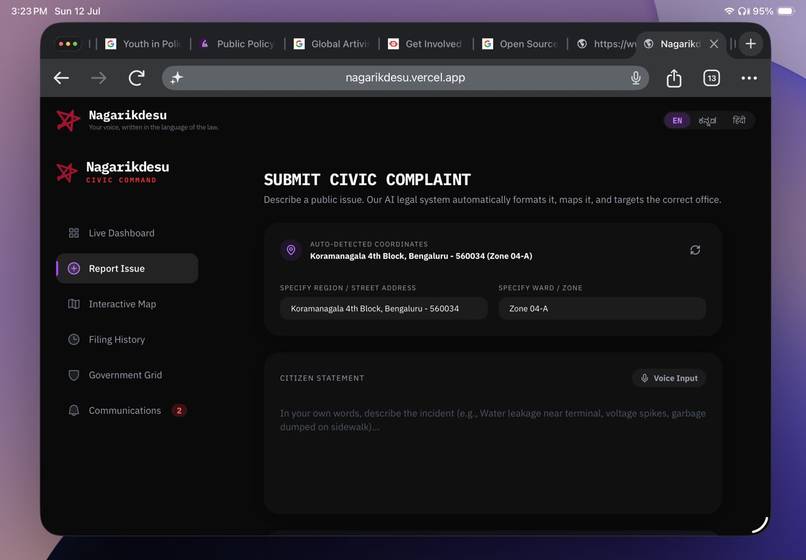Click the 3:23 PM clock in status bar

click(29, 11)
